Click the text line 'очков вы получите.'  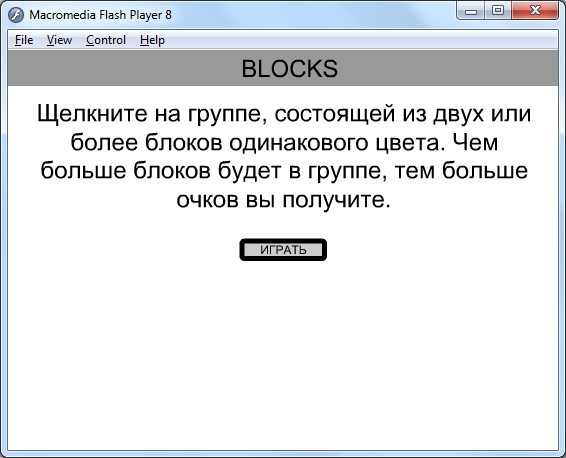(283, 200)
